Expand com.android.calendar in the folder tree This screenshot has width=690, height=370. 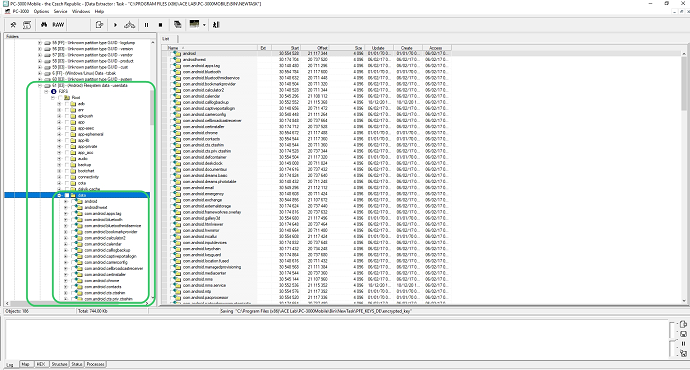pyautogui.click(x=66, y=244)
